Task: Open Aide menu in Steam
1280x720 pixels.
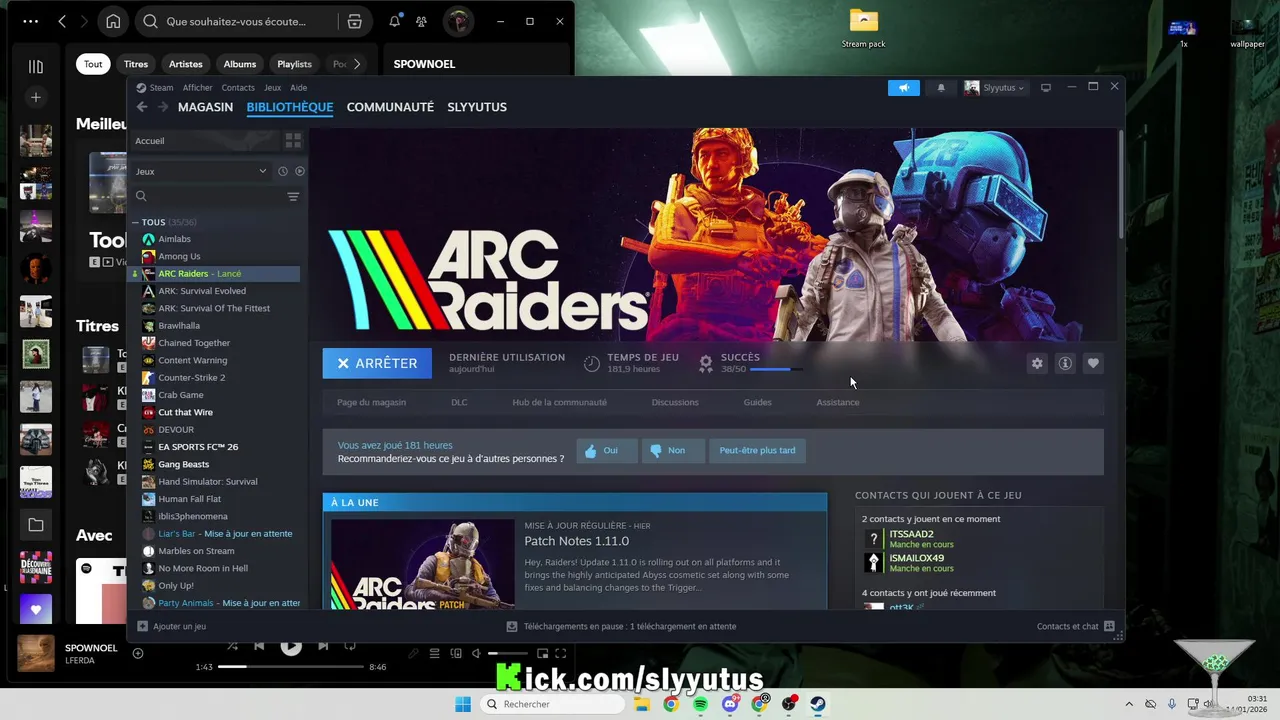Action: (298, 88)
